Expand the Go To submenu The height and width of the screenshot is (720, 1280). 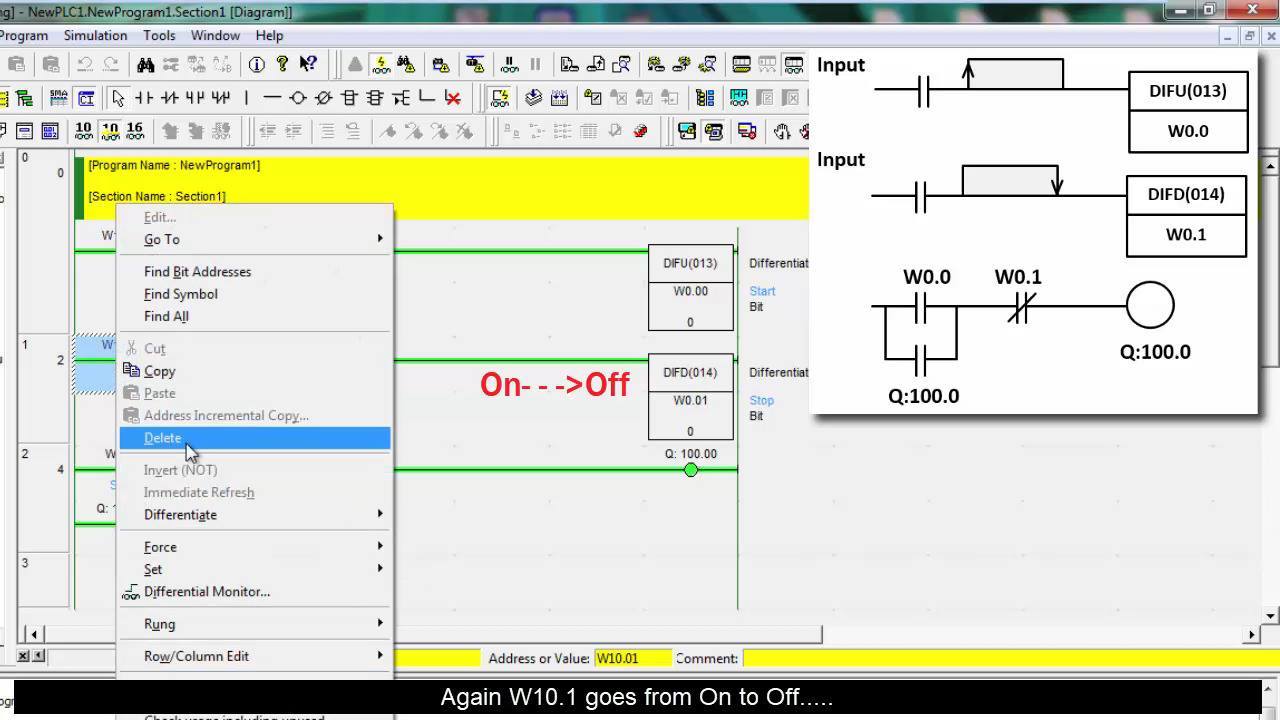(255, 240)
